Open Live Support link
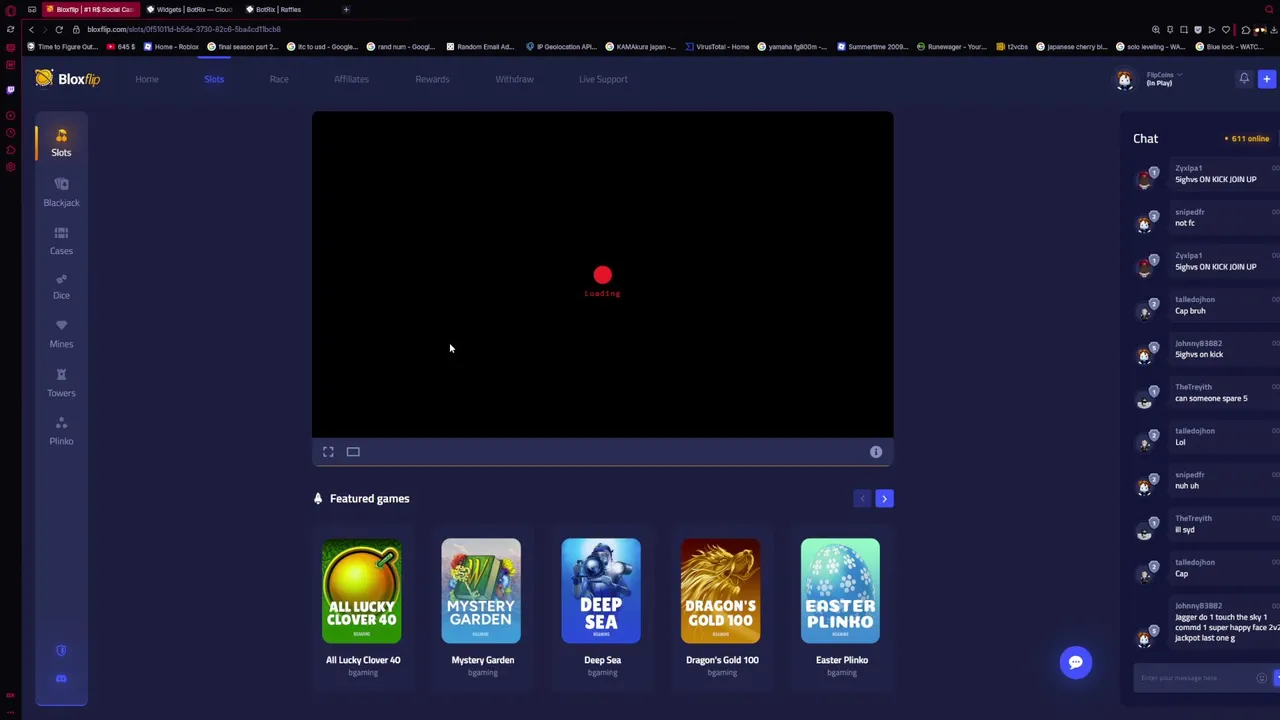 [603, 79]
